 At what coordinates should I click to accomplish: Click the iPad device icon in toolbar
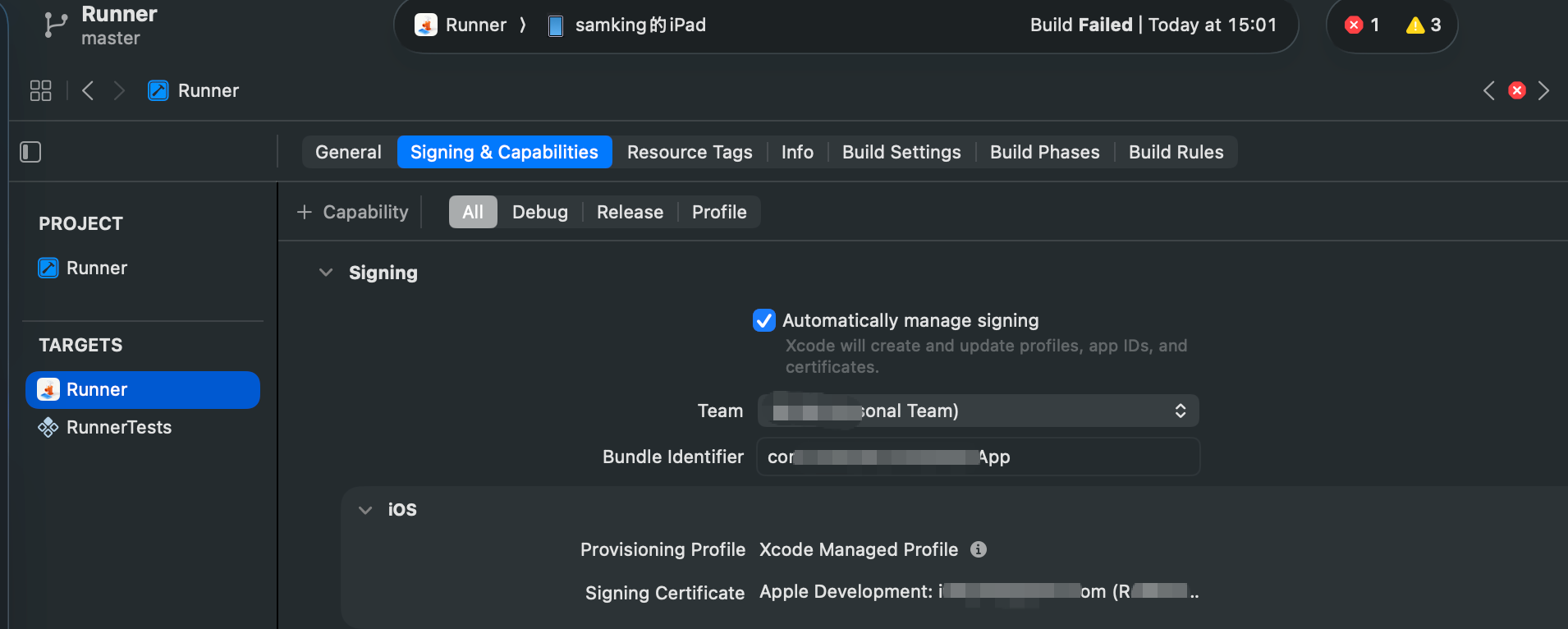pos(556,26)
